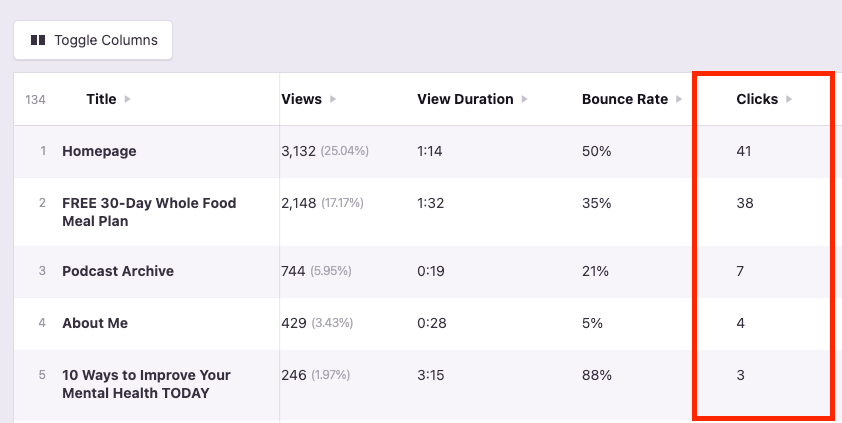Click the Bounce Rate sort arrow
Viewport: 842px width, 423px height.
coord(679,99)
